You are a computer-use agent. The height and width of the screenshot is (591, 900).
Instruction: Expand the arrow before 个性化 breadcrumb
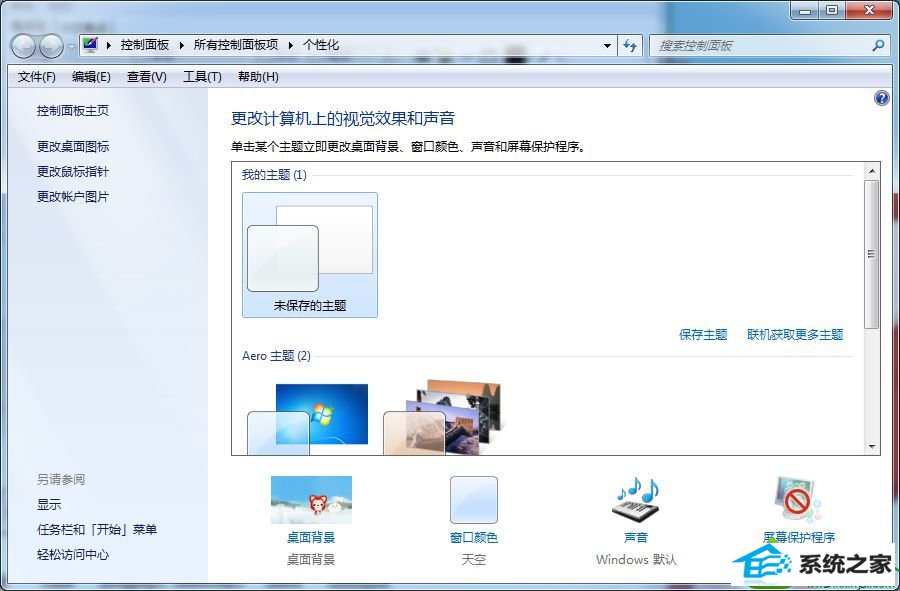(x=290, y=45)
